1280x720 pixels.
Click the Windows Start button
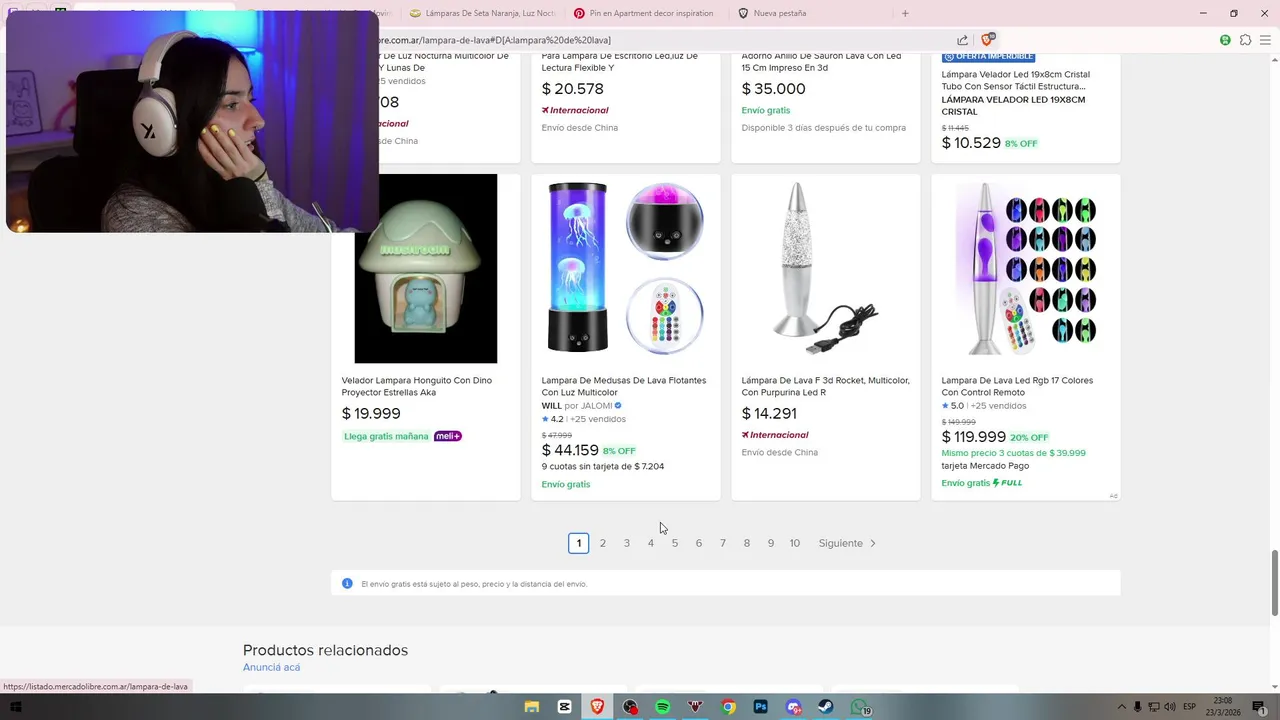click(15, 707)
